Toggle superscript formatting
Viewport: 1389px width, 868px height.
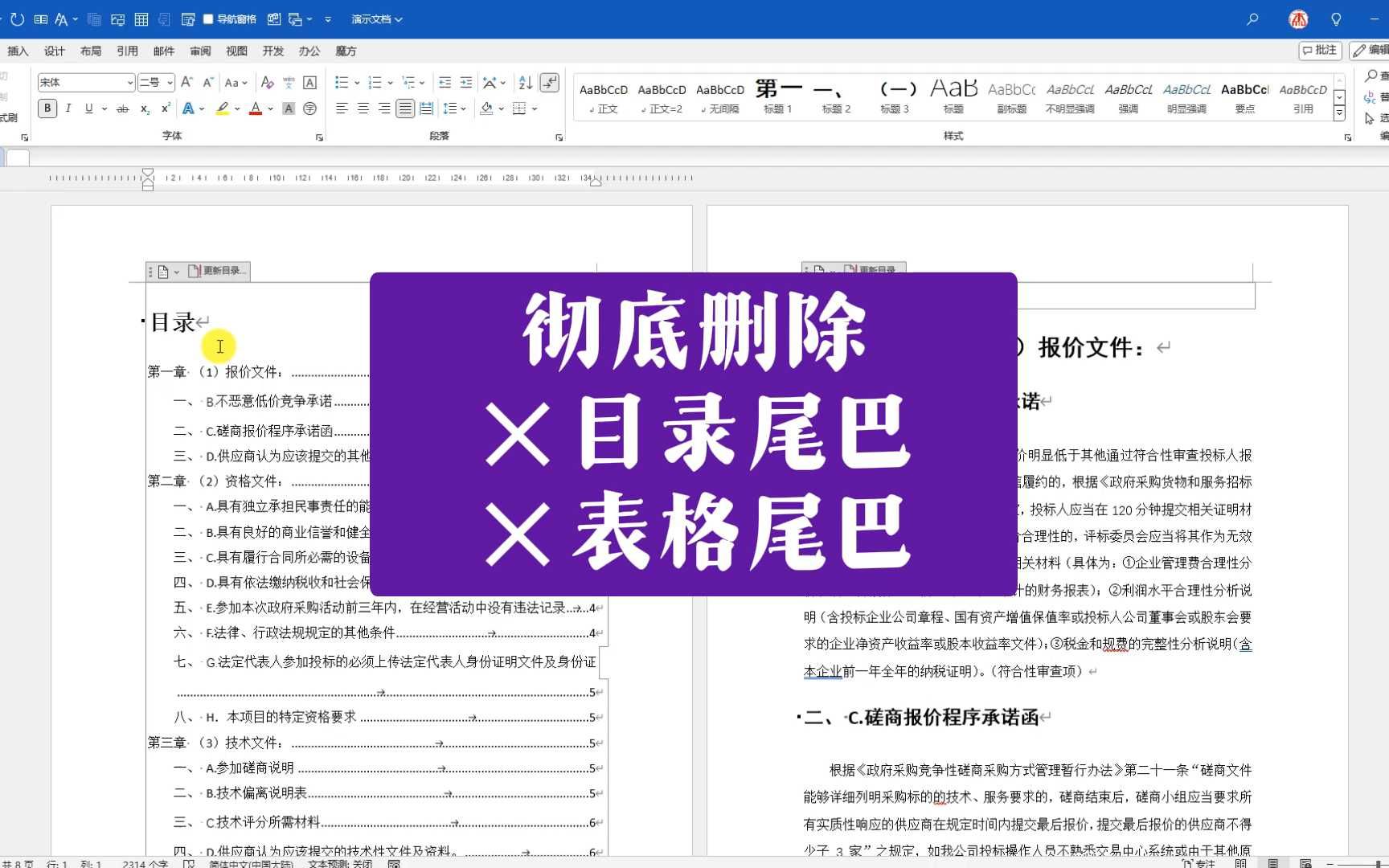166,108
